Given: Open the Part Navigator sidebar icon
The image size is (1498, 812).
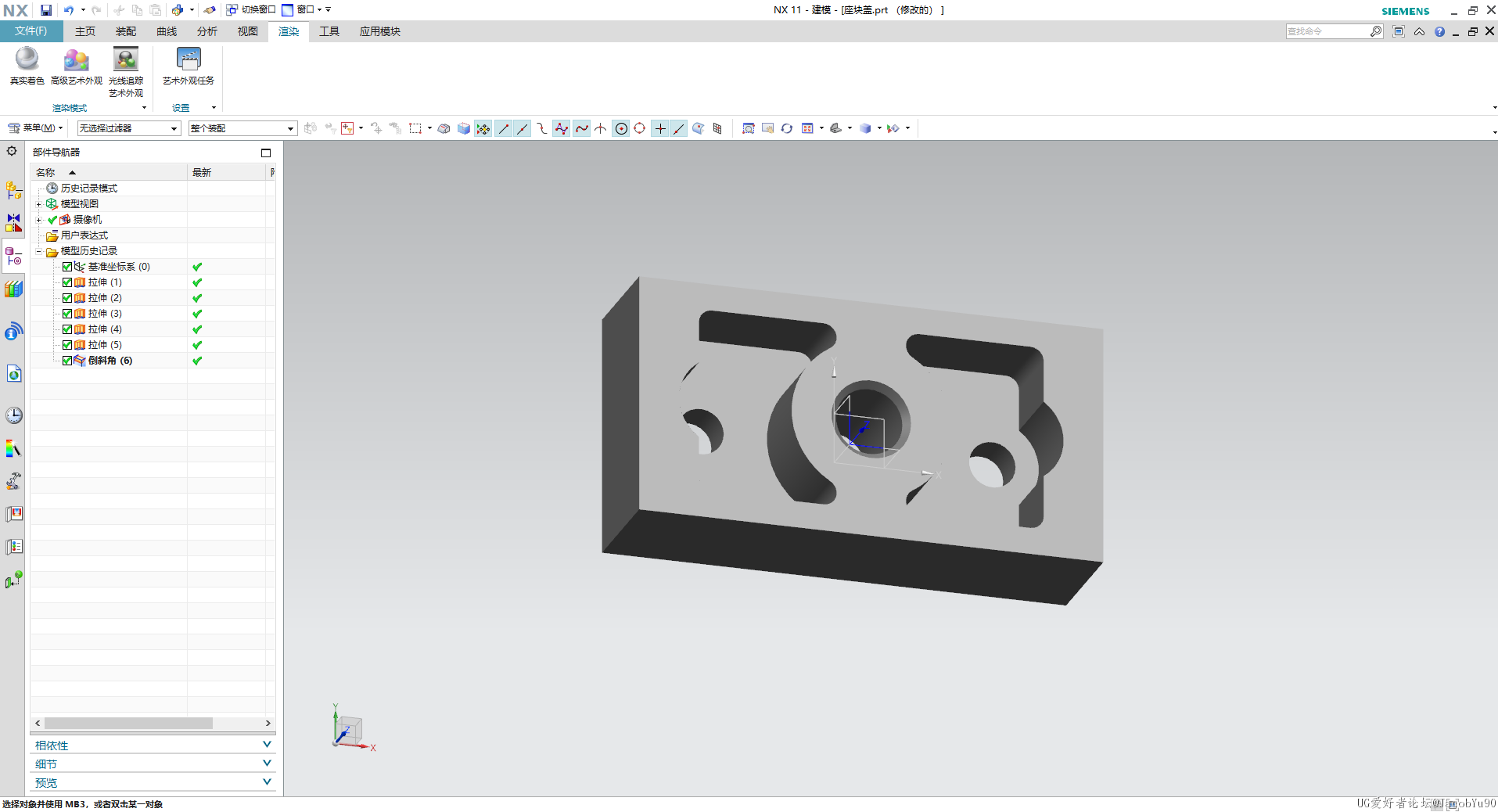Looking at the screenshot, I should (14, 256).
